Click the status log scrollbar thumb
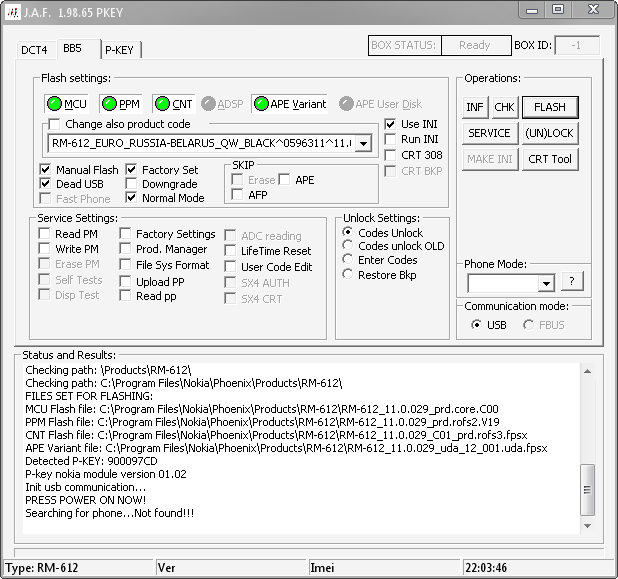The height and width of the screenshot is (579, 618). [587, 490]
